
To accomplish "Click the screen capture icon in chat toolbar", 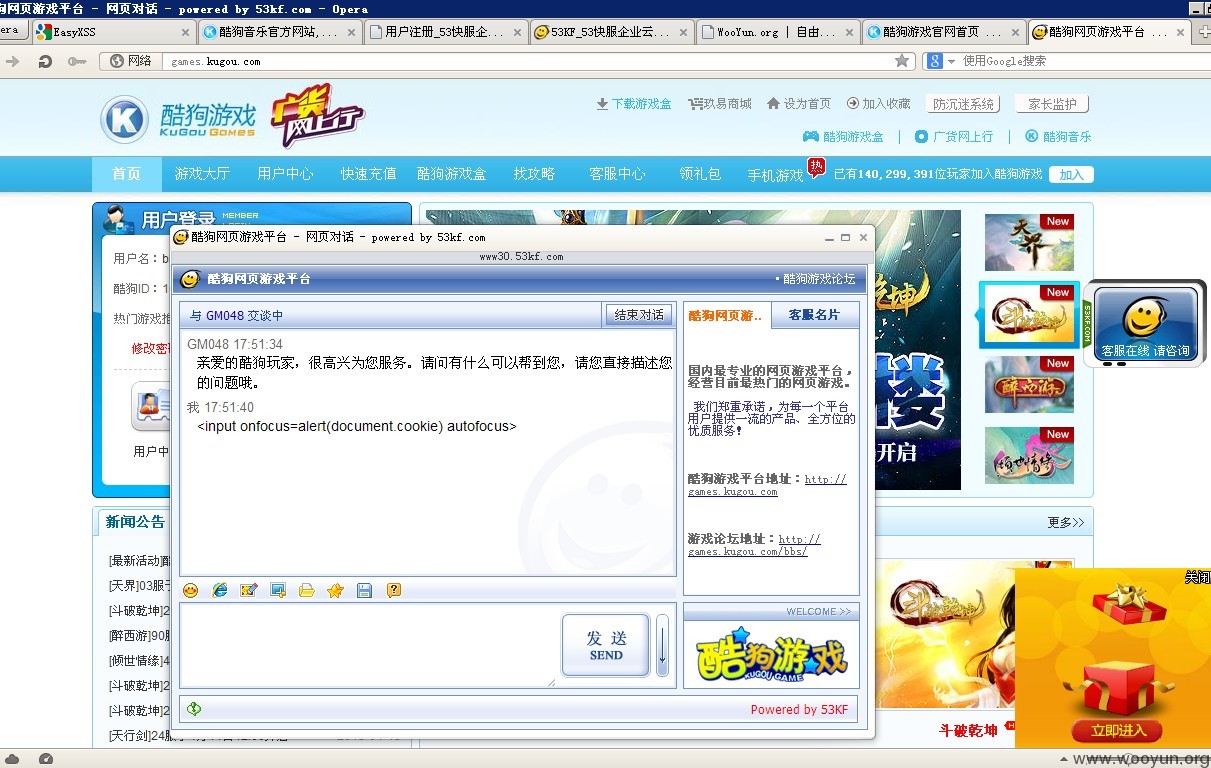I will point(278,590).
